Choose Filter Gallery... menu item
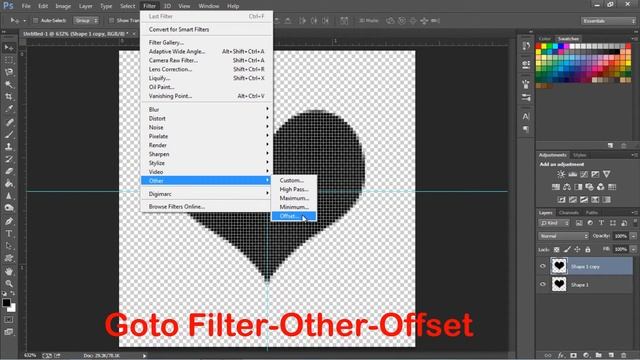The image size is (640, 360). (207, 42)
